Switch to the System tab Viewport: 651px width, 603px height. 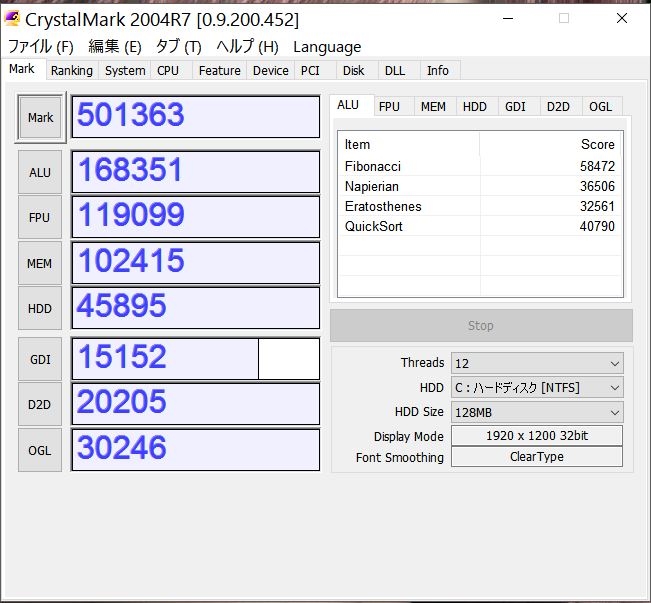[125, 71]
